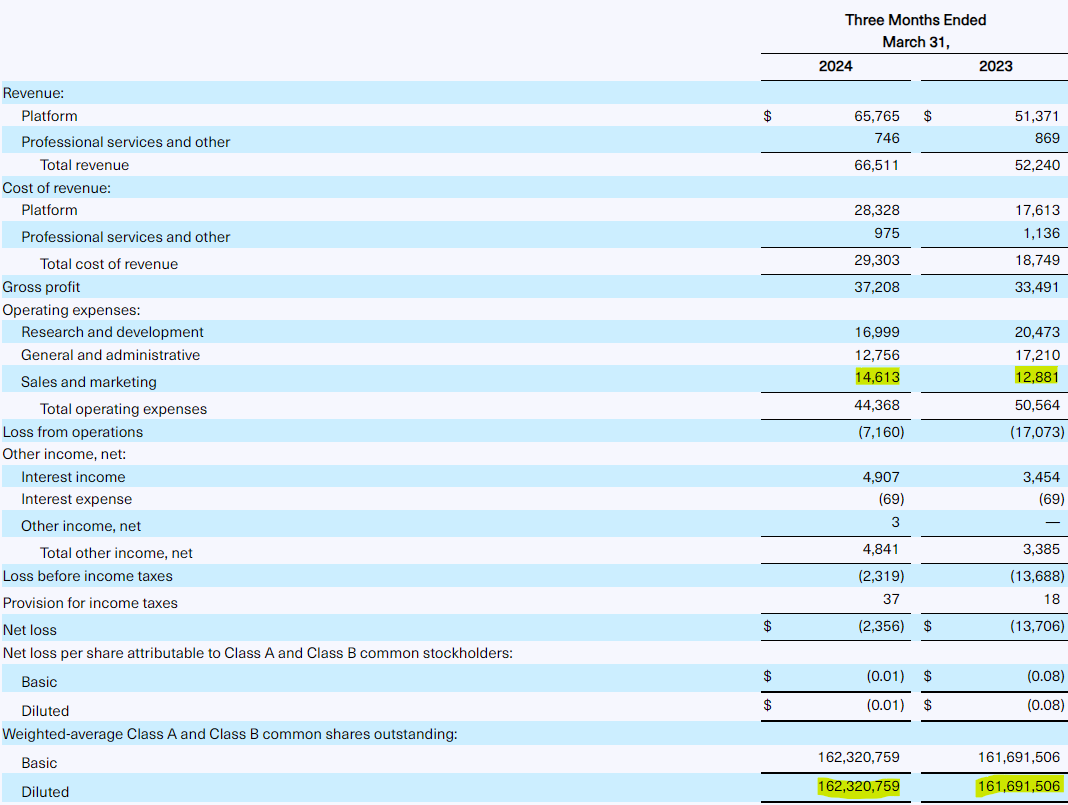The width and height of the screenshot is (1068, 805).
Task: Select 2024 G&A expense 12,756
Action: click(877, 355)
